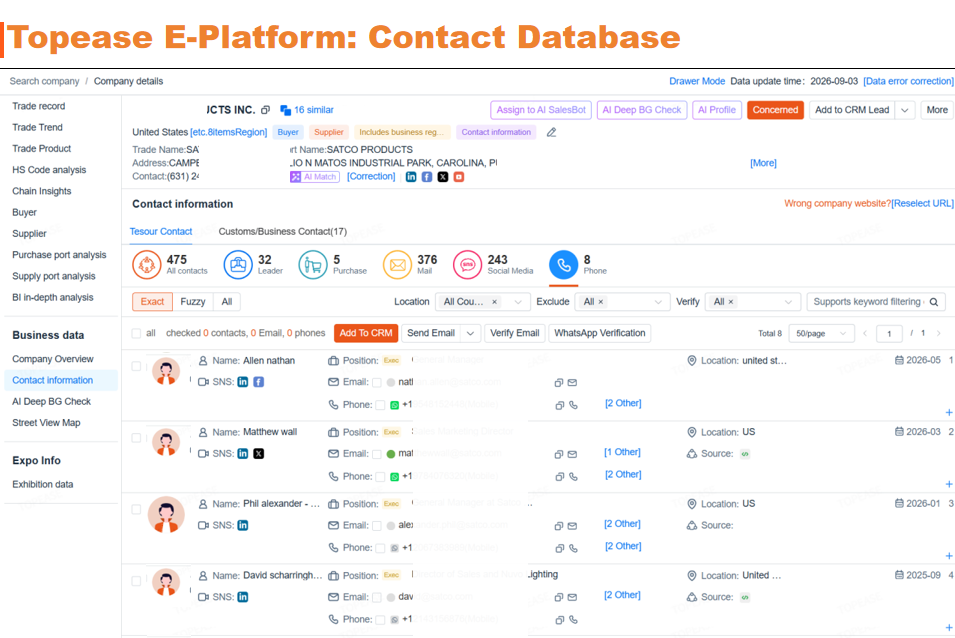955x638 pixels.
Task: Change the 50/page size dropdown
Action: (820, 334)
